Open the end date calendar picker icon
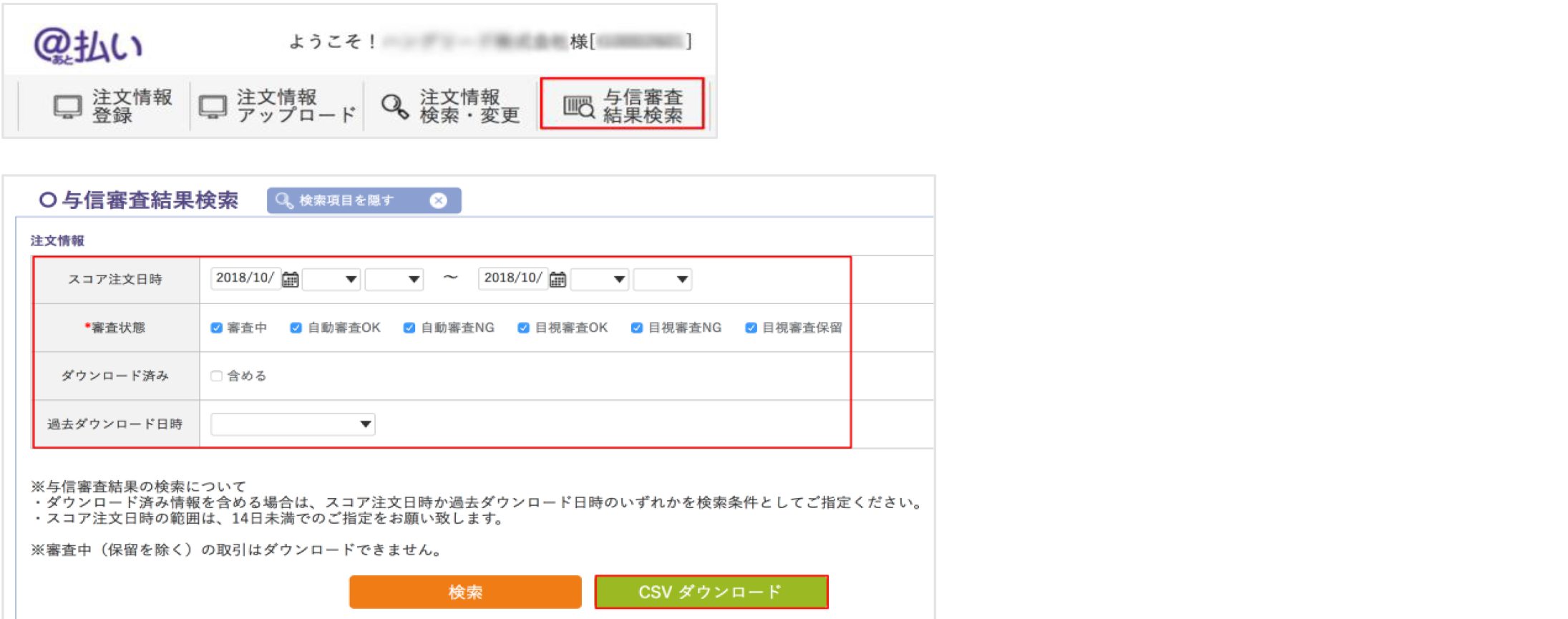Image resolution: width=1568 pixels, height=619 pixels. 557,279
